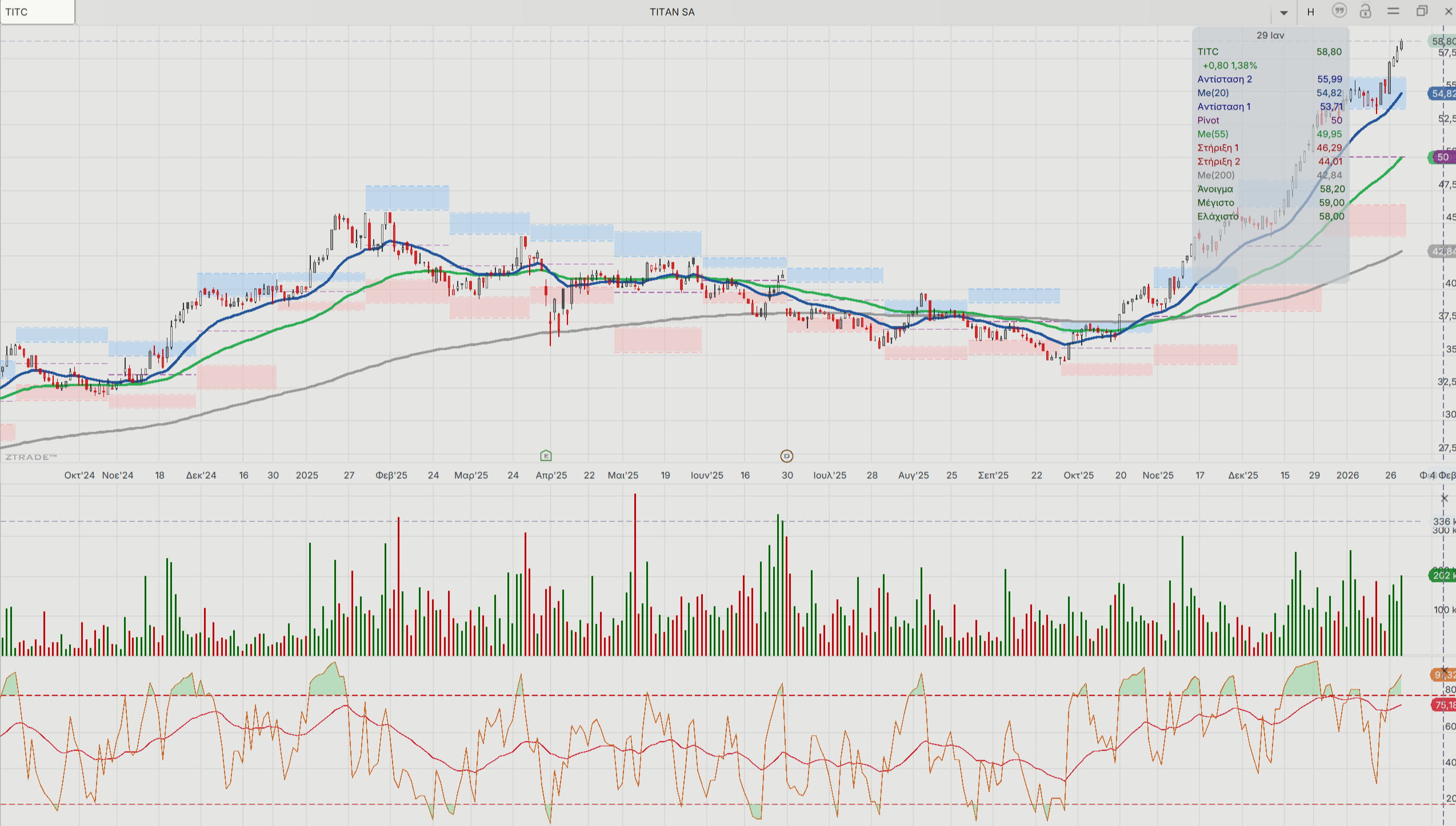The image size is (1456, 826).
Task: Click the earnings 'E' marker on time axis
Action: (x=546, y=456)
